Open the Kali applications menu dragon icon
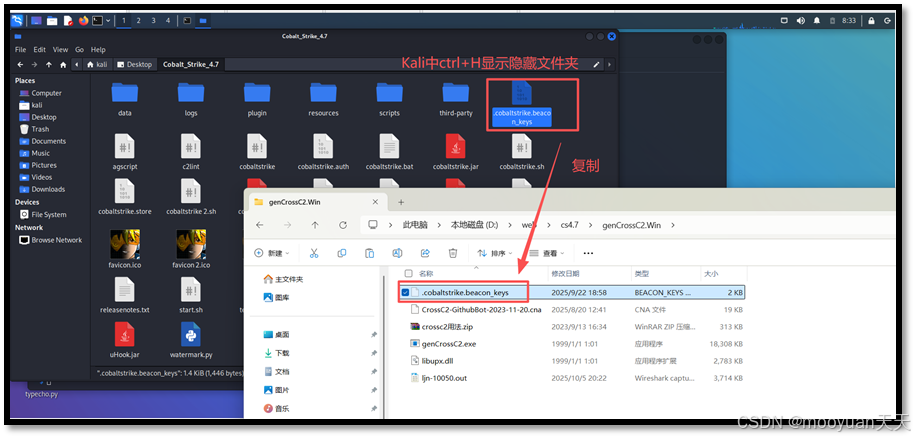 [x=17, y=20]
